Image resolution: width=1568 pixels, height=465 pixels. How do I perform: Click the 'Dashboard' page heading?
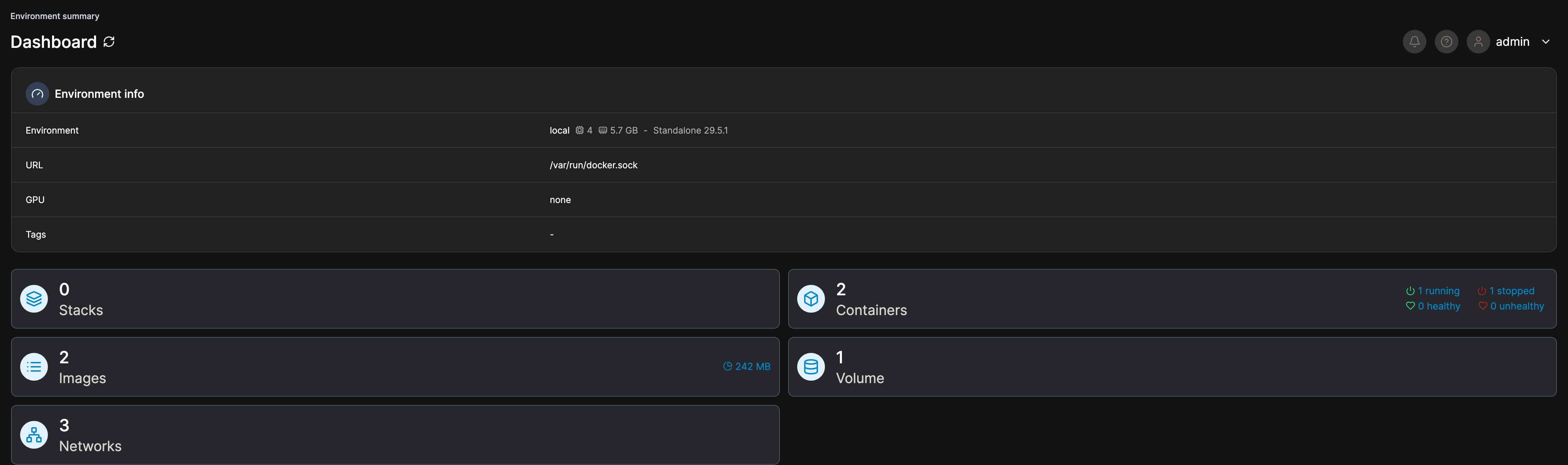pyautogui.click(x=53, y=42)
